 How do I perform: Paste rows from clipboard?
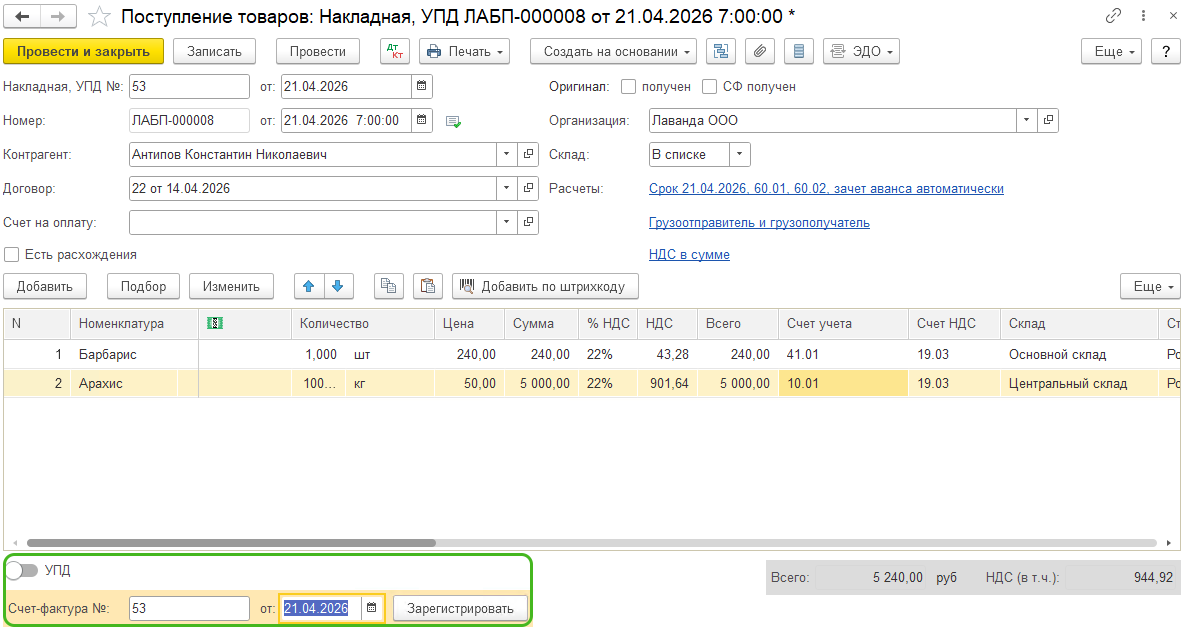tap(428, 286)
